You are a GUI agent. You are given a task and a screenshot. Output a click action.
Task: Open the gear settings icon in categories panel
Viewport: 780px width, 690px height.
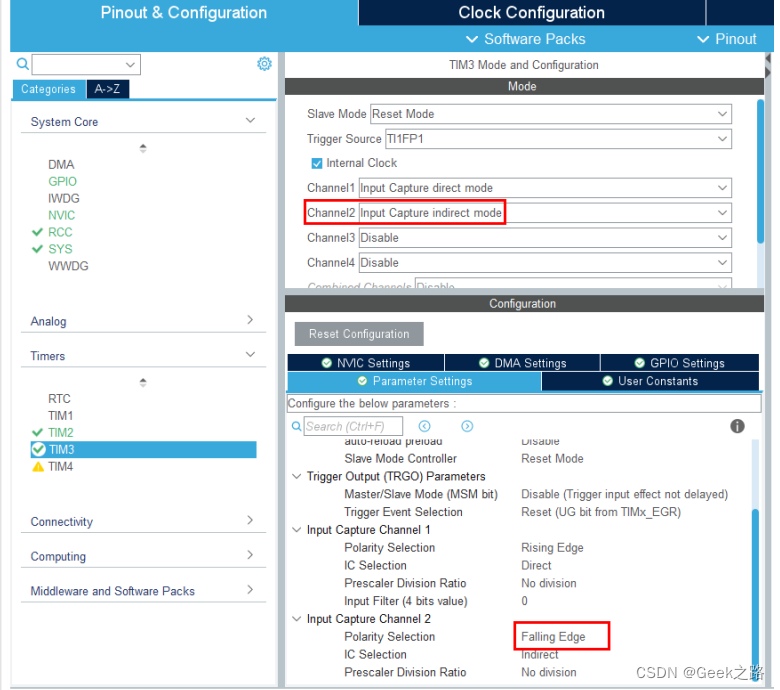click(x=264, y=64)
